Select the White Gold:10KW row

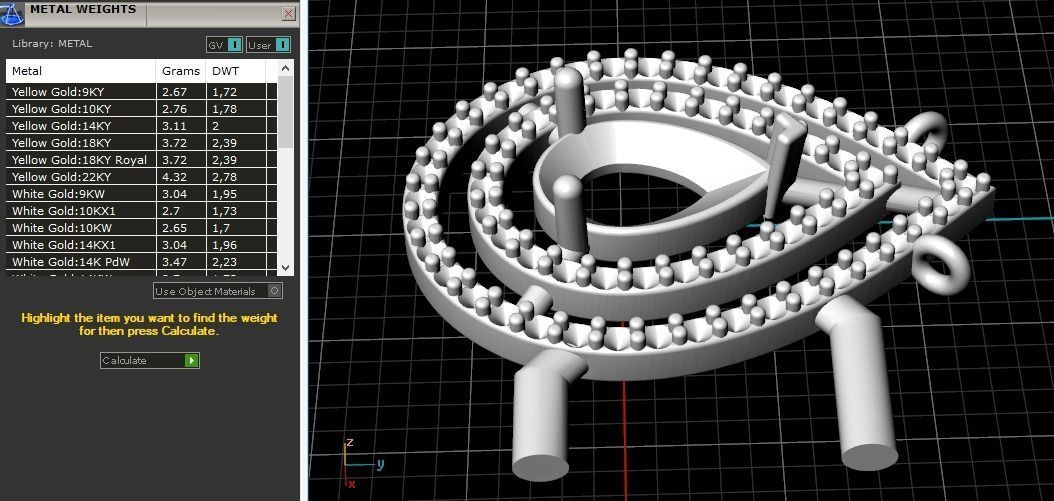pyautogui.click(x=141, y=228)
